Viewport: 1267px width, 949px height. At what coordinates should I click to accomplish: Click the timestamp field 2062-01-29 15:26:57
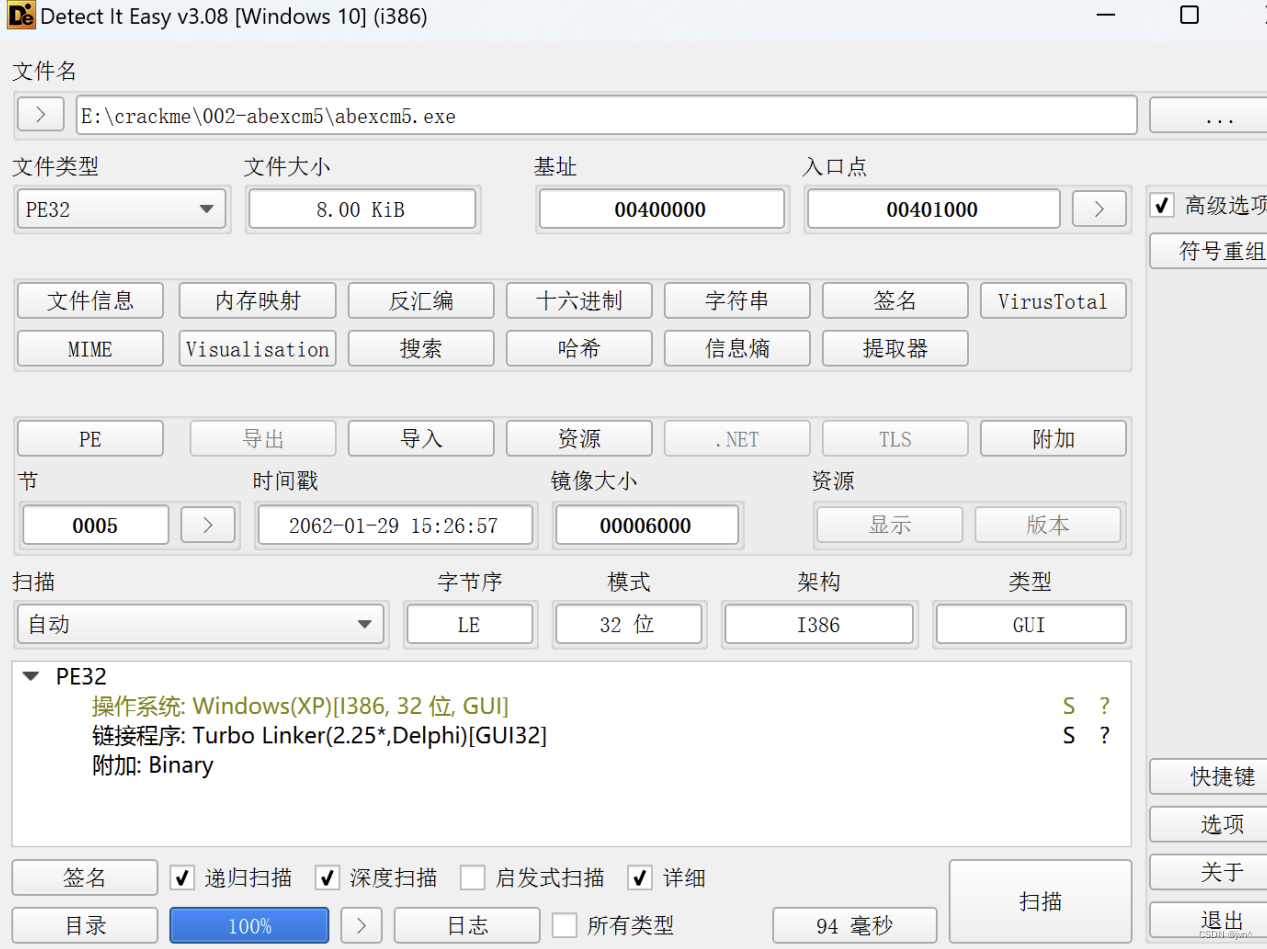pos(394,525)
